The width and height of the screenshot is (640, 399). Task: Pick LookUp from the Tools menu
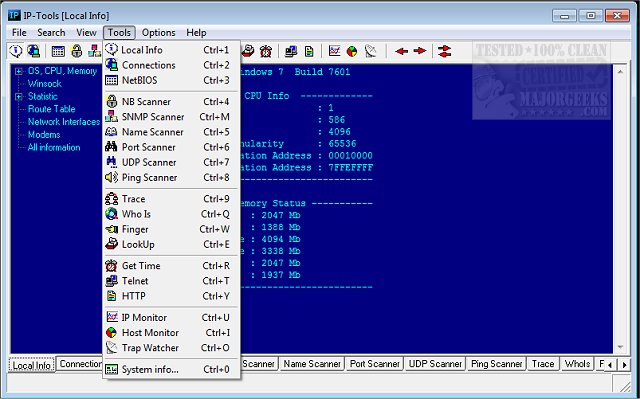[171, 244]
